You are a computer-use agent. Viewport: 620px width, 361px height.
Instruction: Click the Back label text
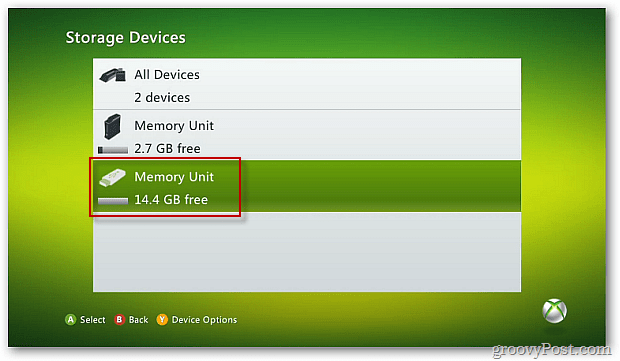pyautogui.click(x=138, y=319)
